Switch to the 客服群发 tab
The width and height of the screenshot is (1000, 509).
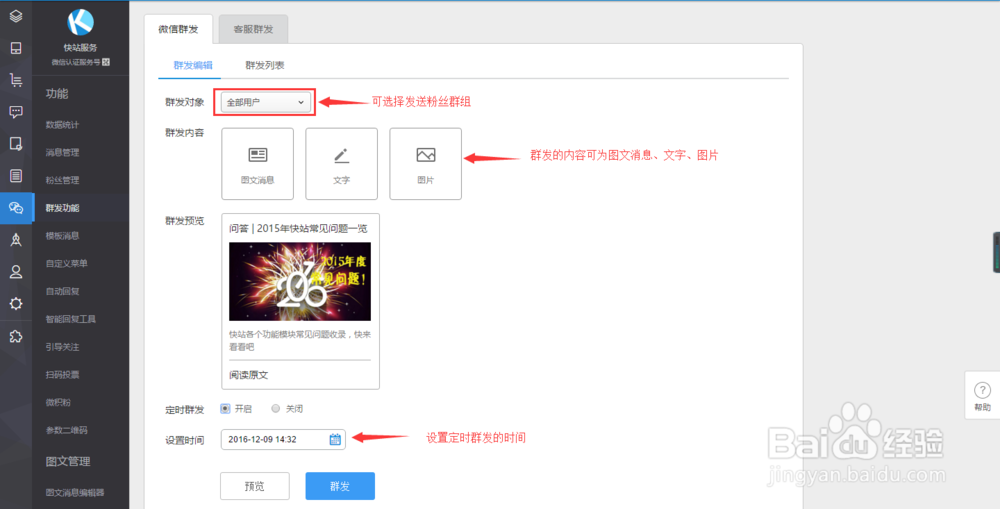tap(253, 29)
